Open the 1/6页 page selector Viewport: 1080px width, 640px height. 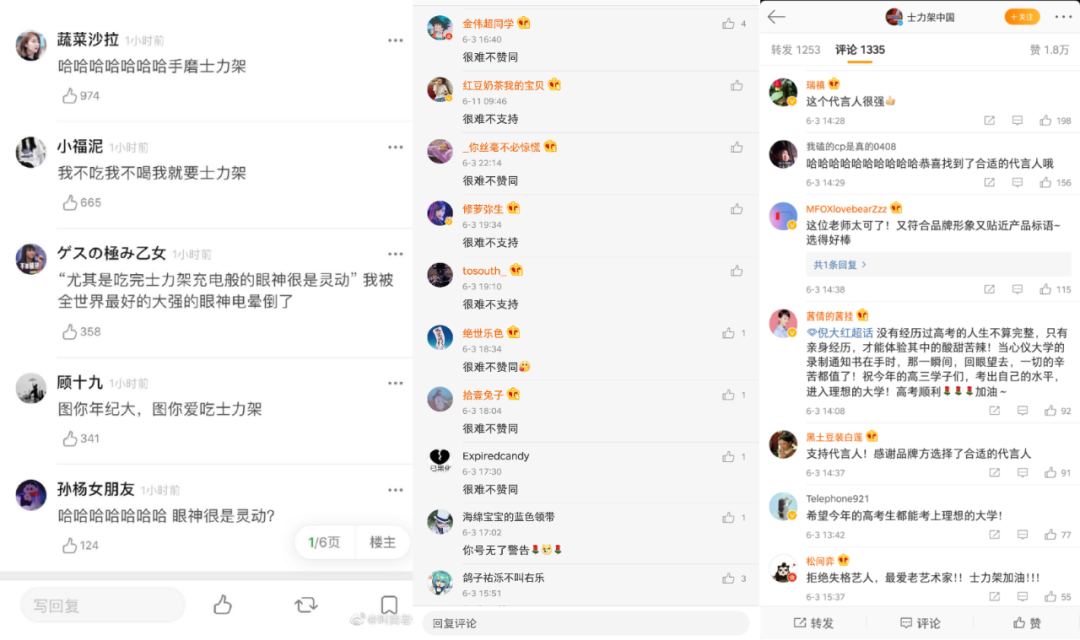[324, 543]
